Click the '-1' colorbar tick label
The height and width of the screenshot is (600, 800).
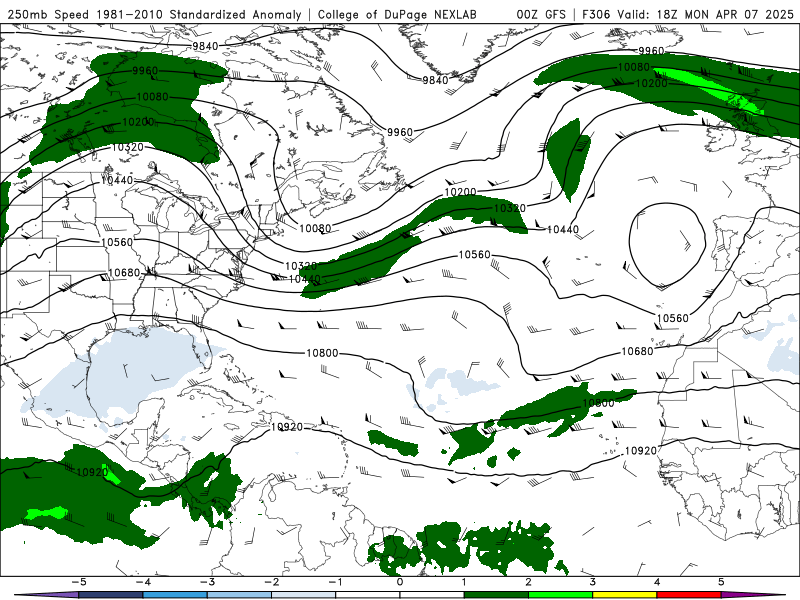coord(336,582)
